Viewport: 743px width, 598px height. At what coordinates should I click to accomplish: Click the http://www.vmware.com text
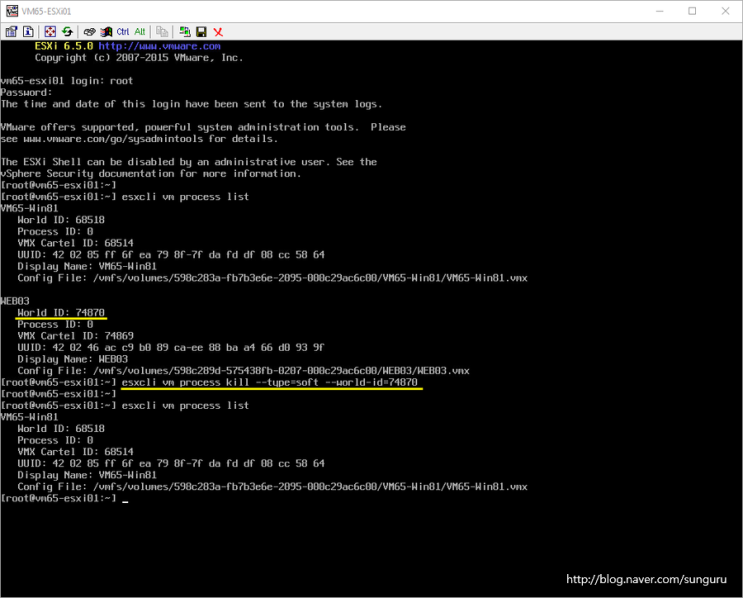(x=160, y=46)
